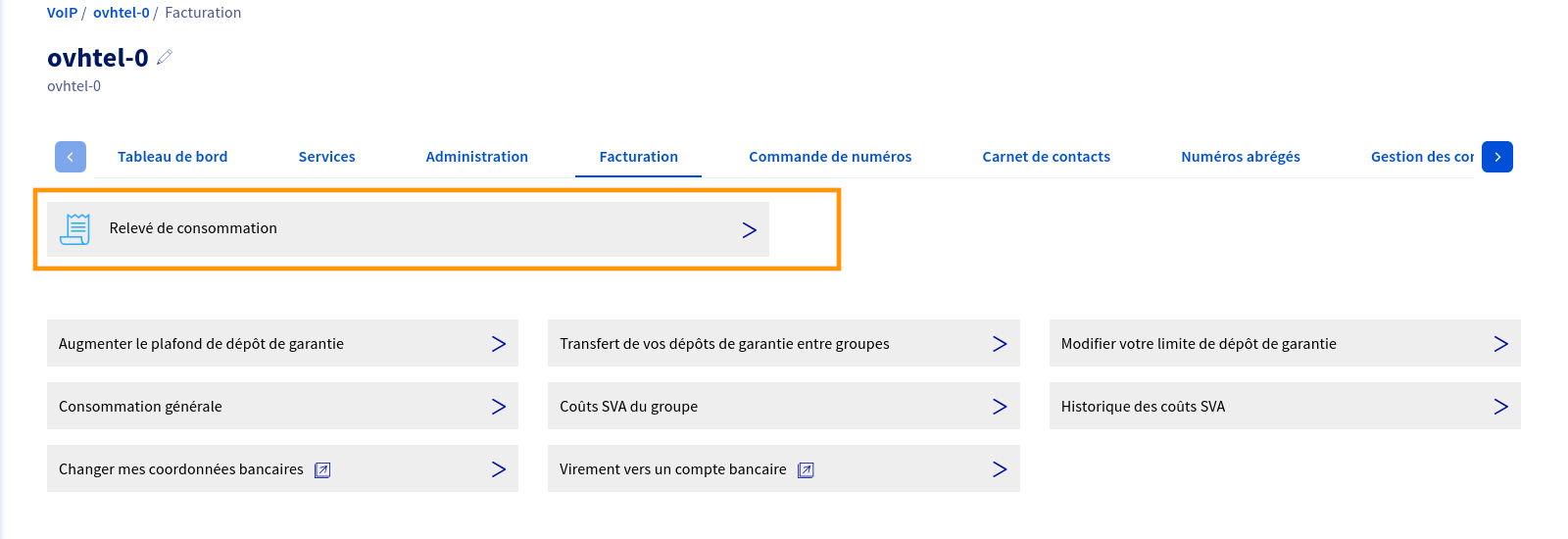1568x539 pixels.
Task: Open the Carnet de contacts tab
Action: point(1046,157)
